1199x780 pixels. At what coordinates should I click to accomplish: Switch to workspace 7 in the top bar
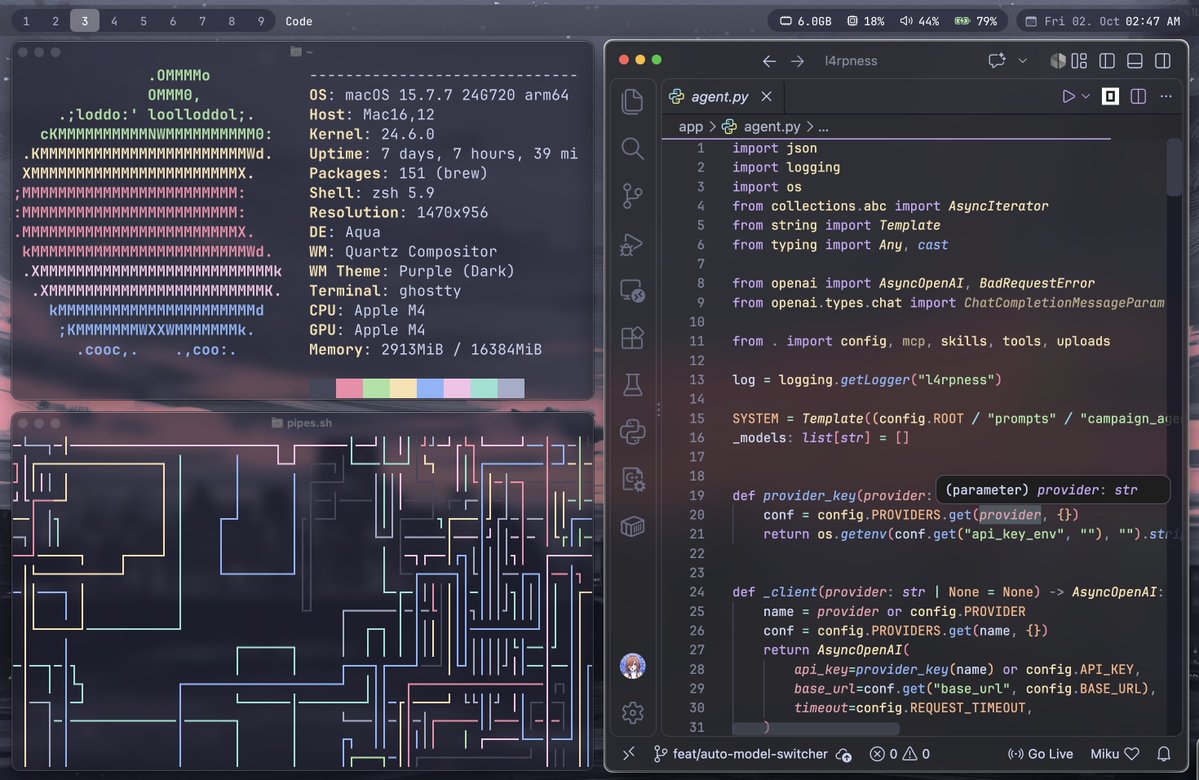(203, 21)
